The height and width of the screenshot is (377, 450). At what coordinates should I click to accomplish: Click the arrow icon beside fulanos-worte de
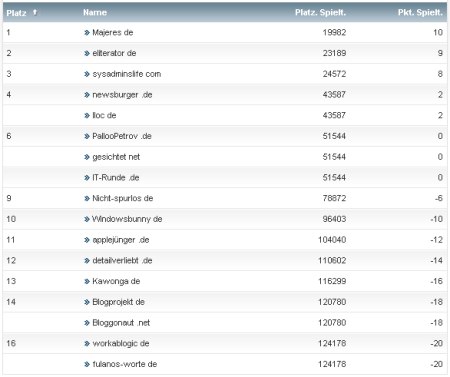click(87, 364)
